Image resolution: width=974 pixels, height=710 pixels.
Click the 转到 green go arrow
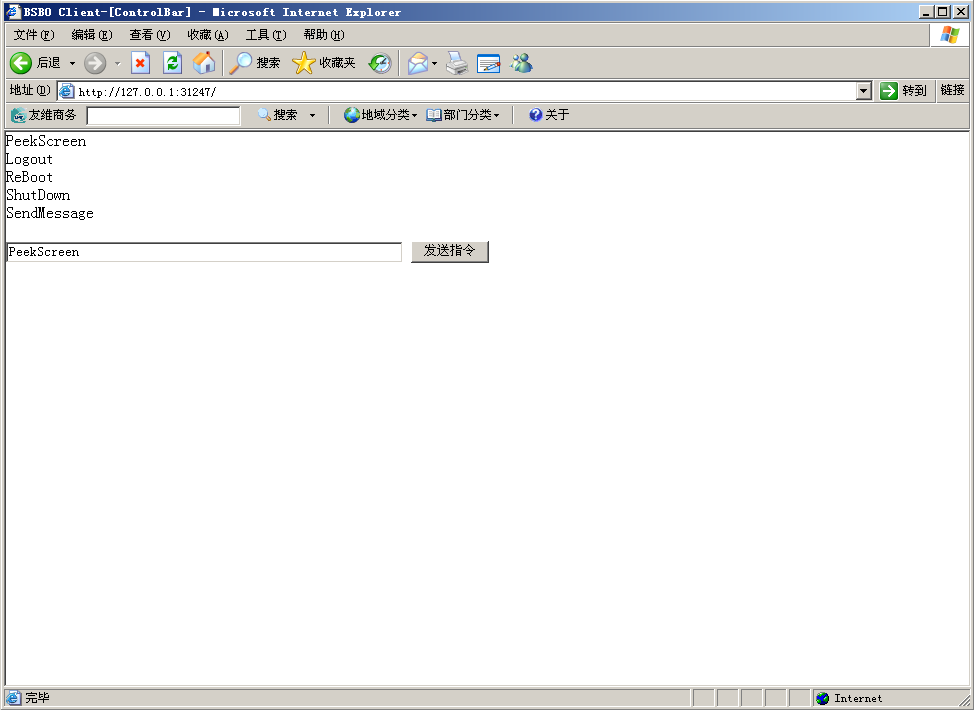889,91
